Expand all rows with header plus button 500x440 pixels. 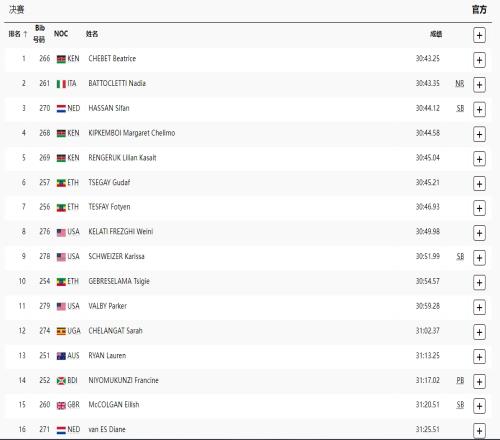479,35
